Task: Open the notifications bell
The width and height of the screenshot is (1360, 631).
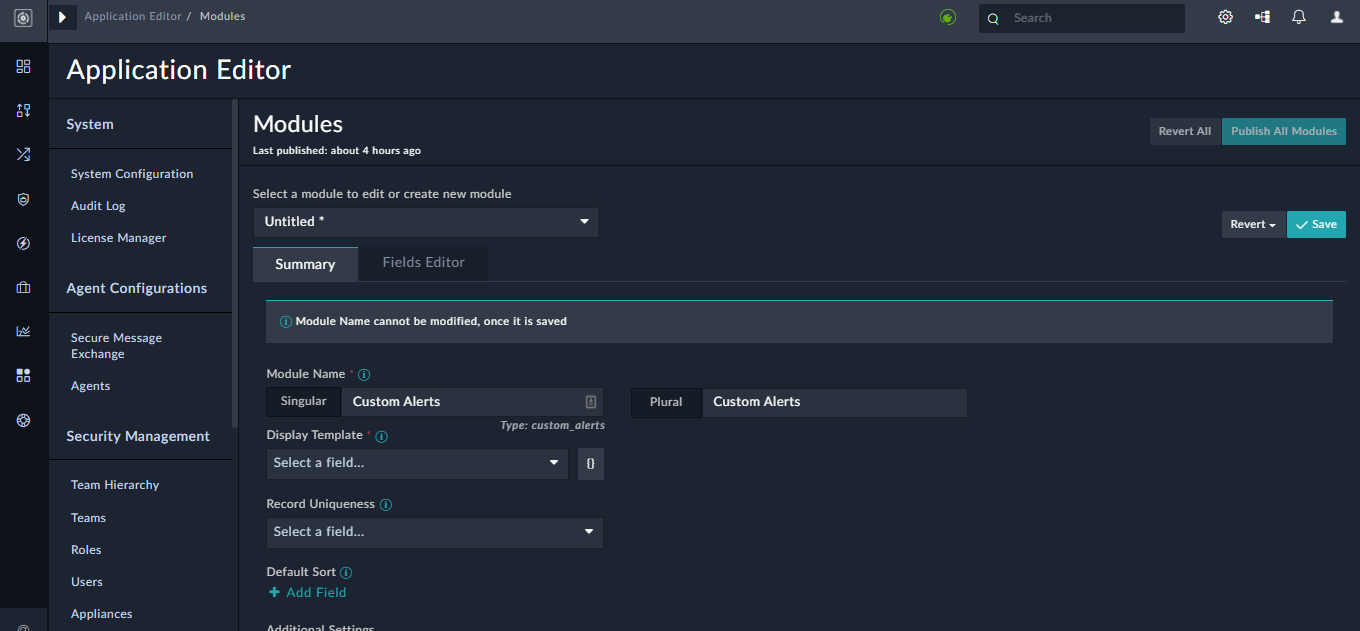Action: (x=1297, y=17)
